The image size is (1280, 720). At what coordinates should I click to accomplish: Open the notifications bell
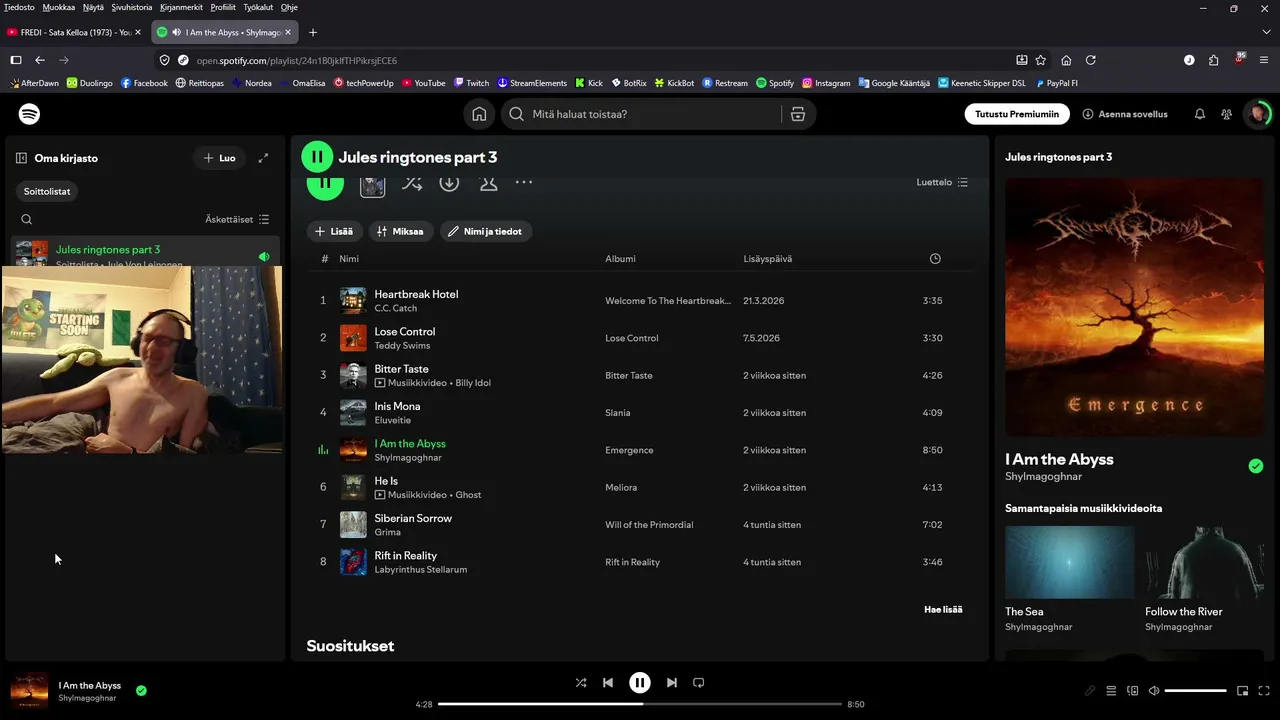[x=1200, y=114]
